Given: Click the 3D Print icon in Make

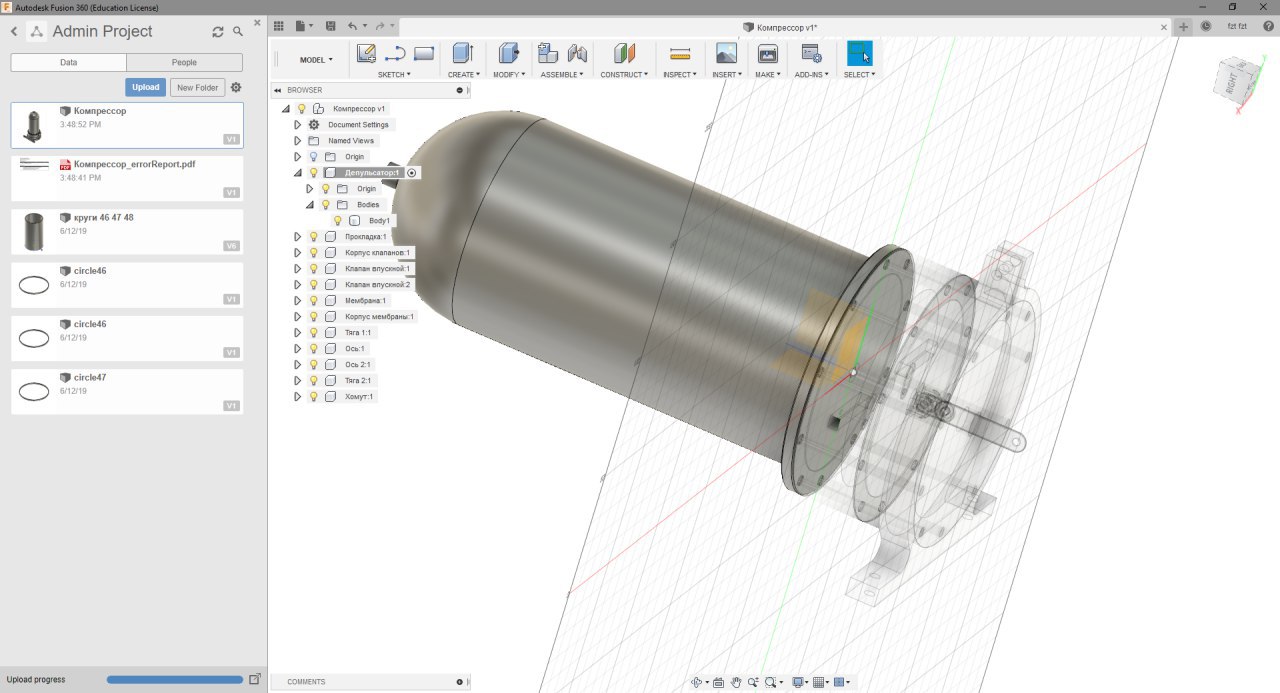Looking at the screenshot, I should coord(768,53).
